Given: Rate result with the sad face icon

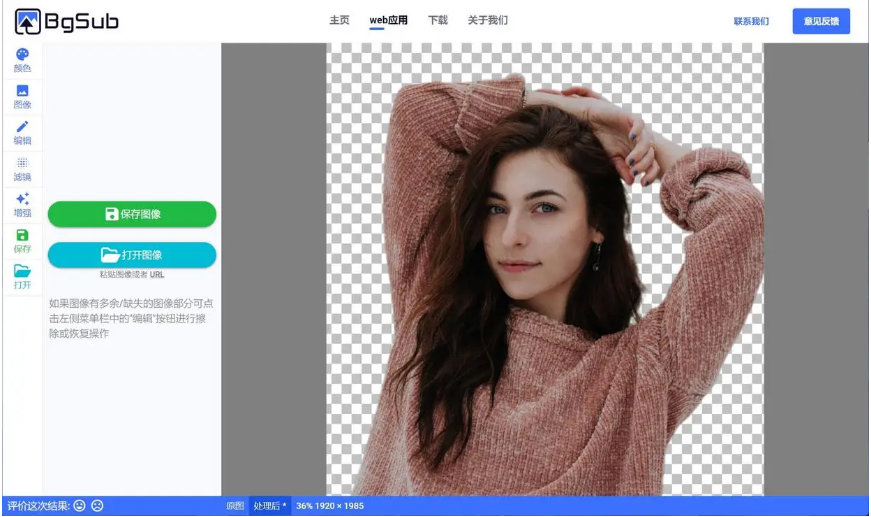Looking at the screenshot, I should point(97,506).
